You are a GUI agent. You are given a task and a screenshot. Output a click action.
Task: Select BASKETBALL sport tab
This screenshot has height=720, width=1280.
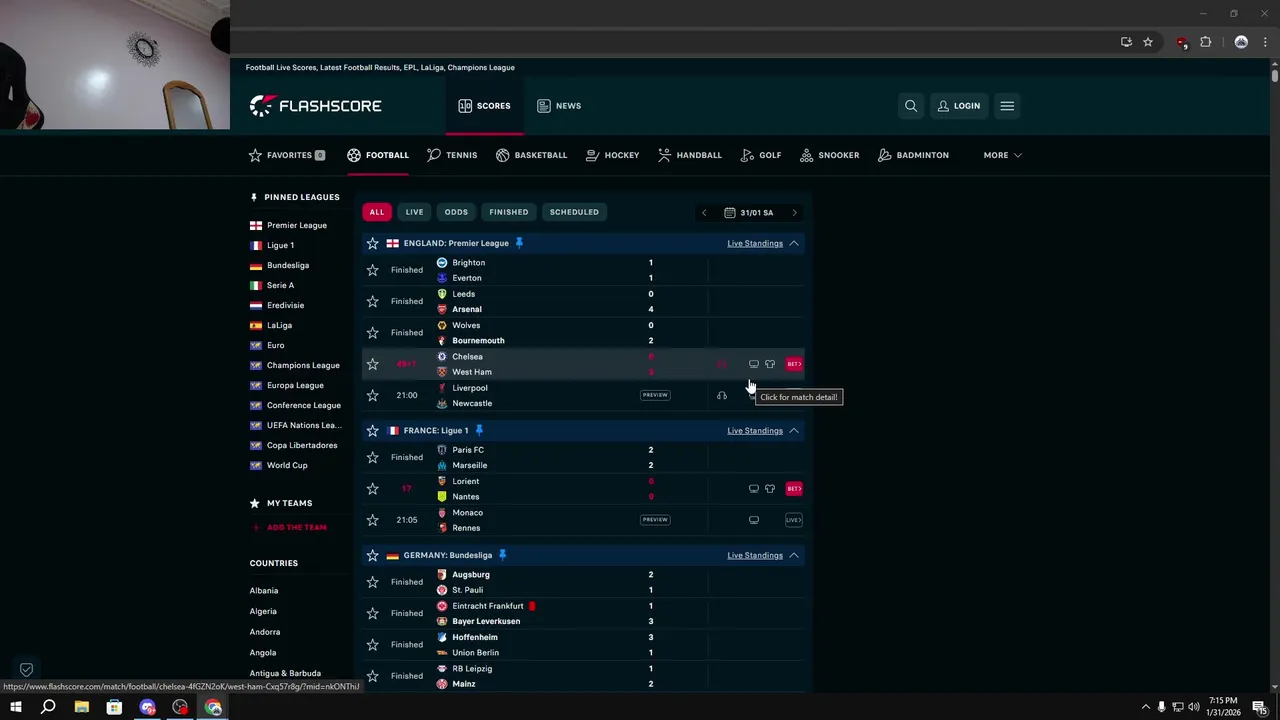pos(531,155)
